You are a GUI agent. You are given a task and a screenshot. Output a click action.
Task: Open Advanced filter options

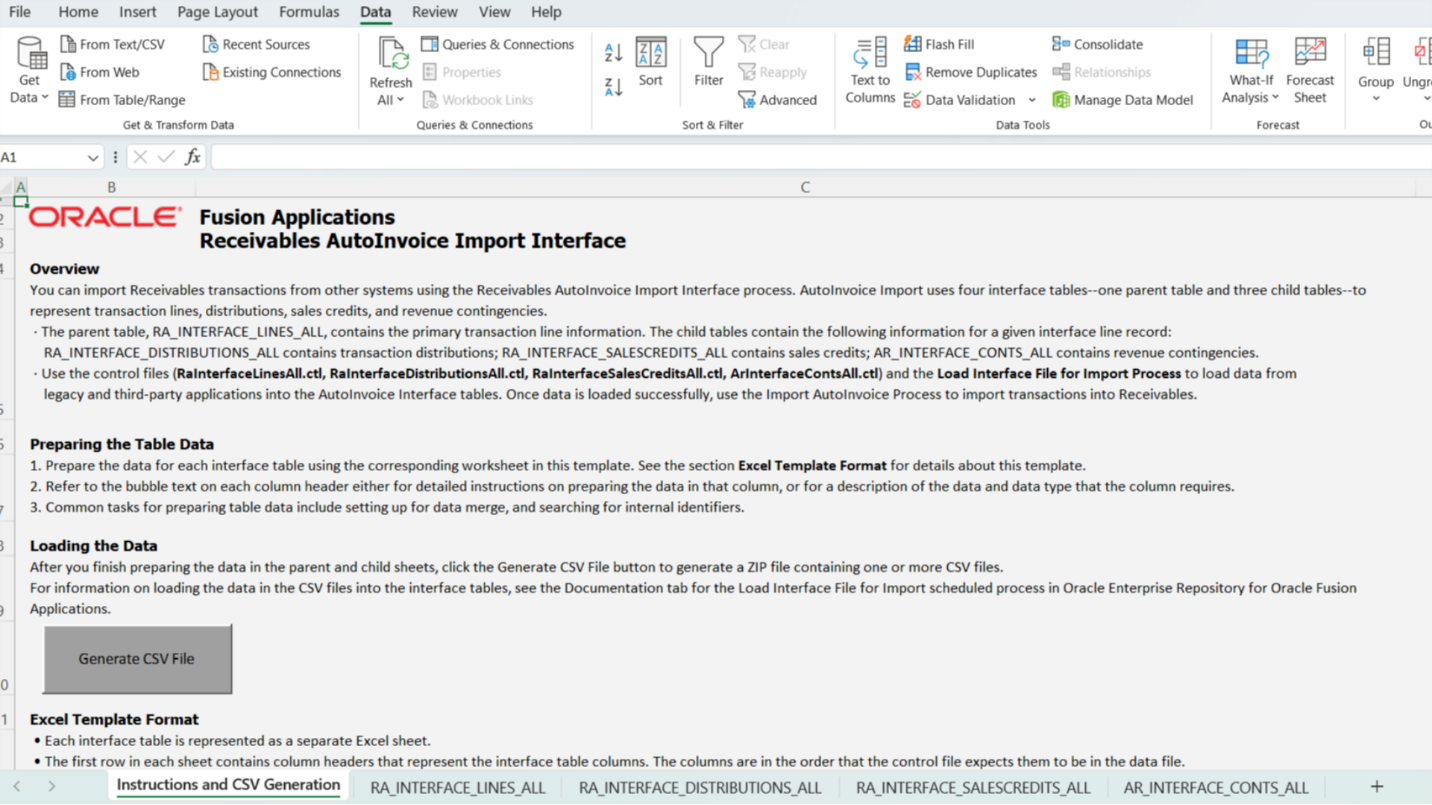[777, 100]
